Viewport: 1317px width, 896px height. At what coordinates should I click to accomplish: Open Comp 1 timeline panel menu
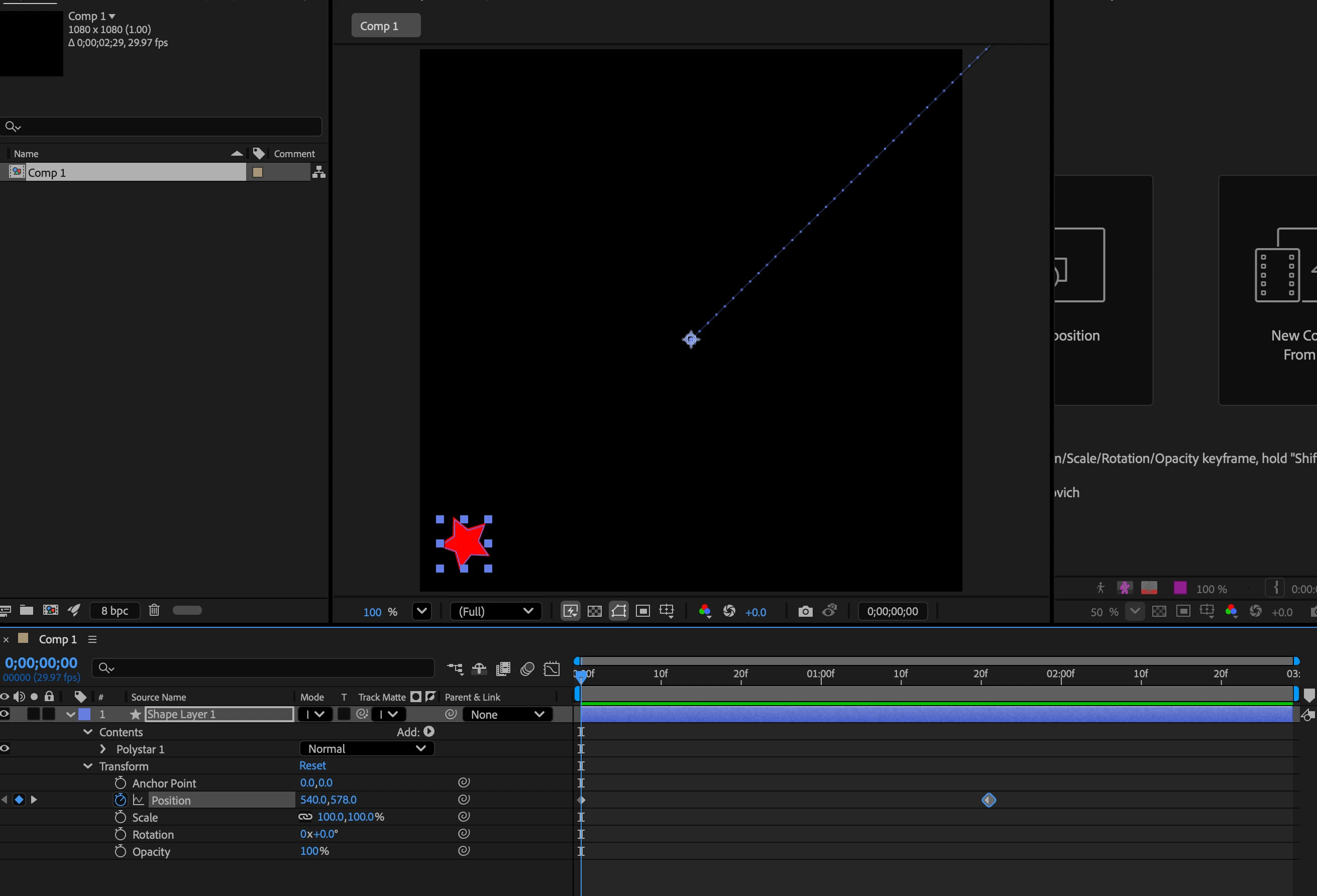pyautogui.click(x=92, y=639)
